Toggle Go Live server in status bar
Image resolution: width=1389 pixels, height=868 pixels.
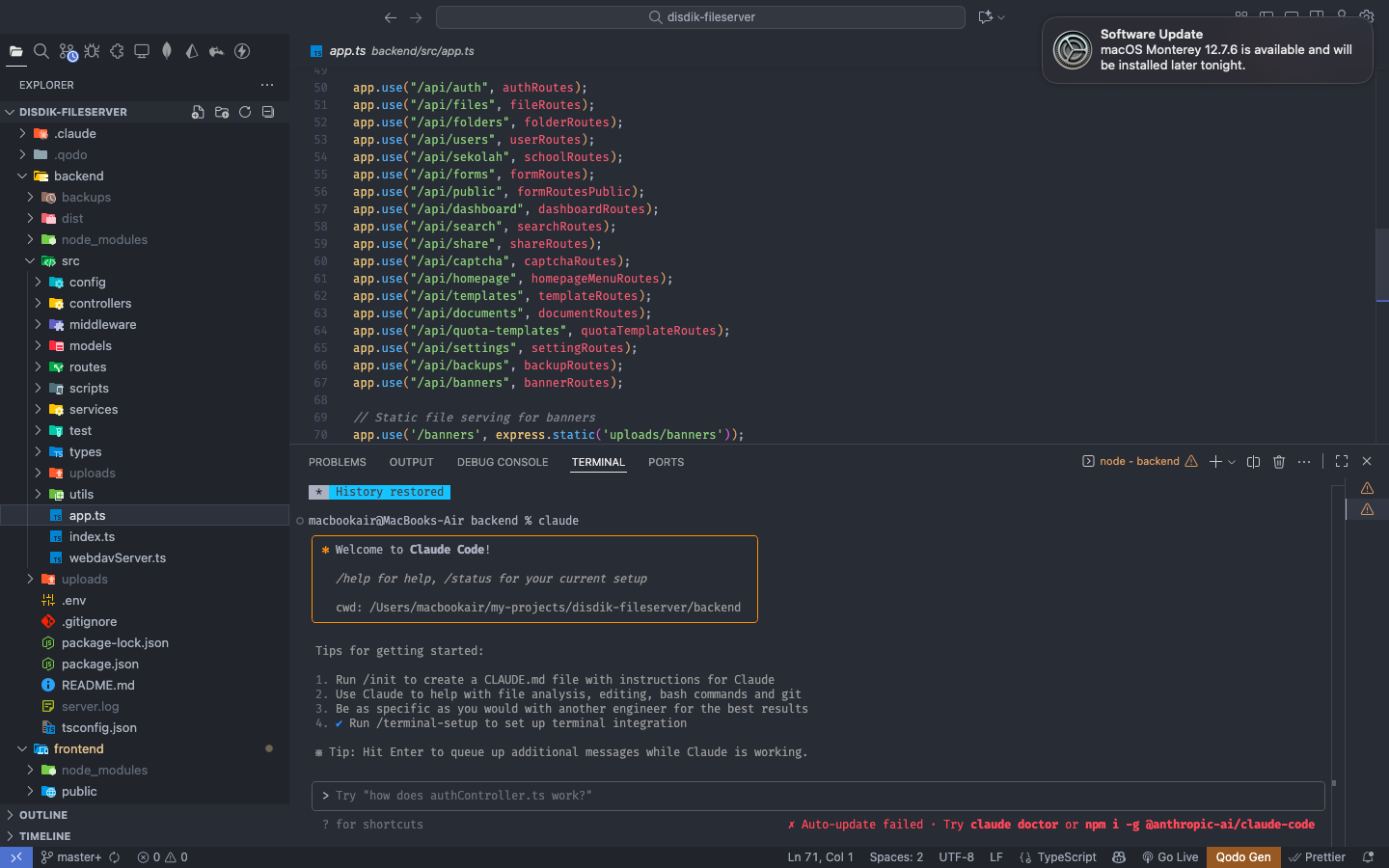1170,857
